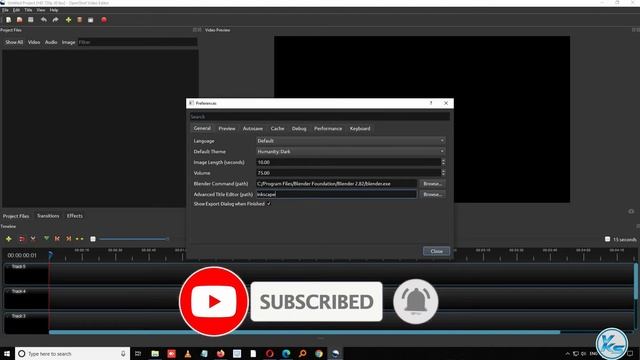
Task: Click Browse for Blender Command path
Action: (x=433, y=184)
